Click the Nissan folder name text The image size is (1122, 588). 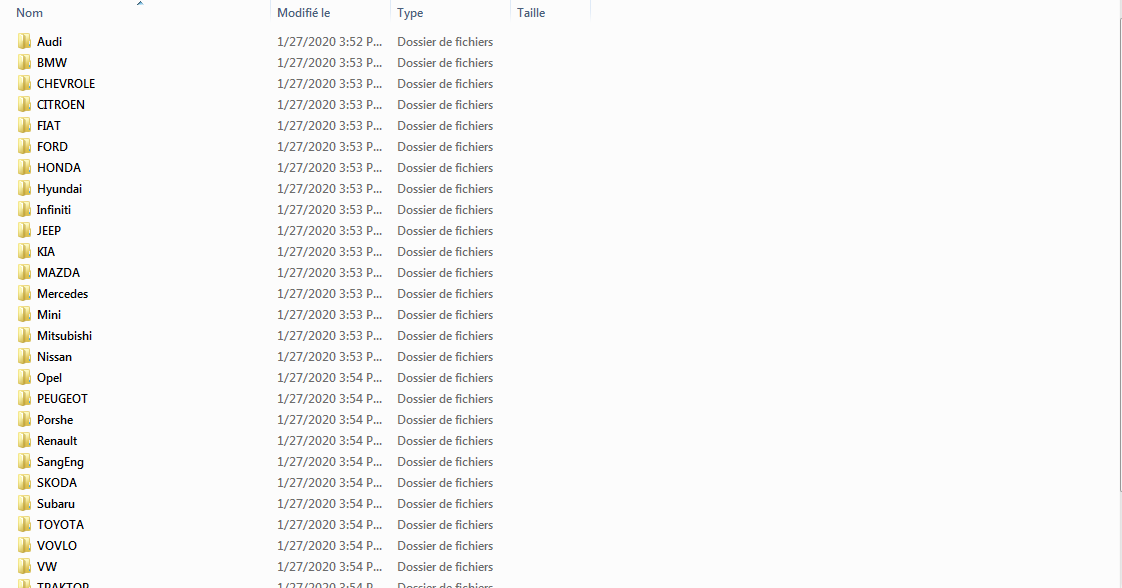click(54, 356)
